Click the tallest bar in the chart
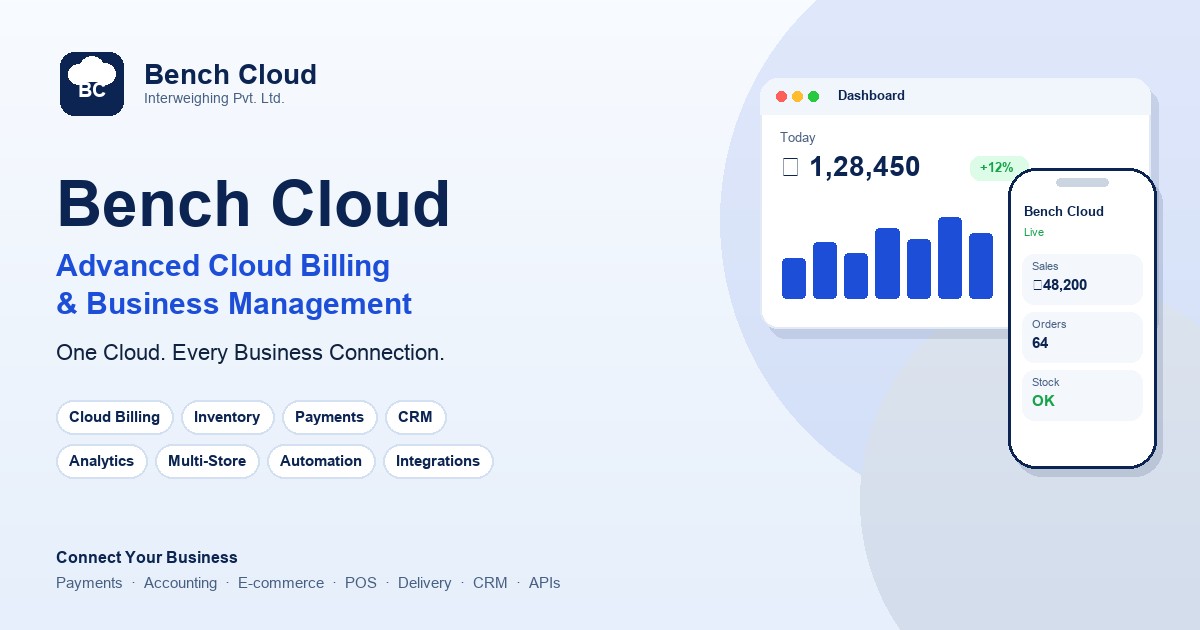The image size is (1200, 630). [950, 258]
